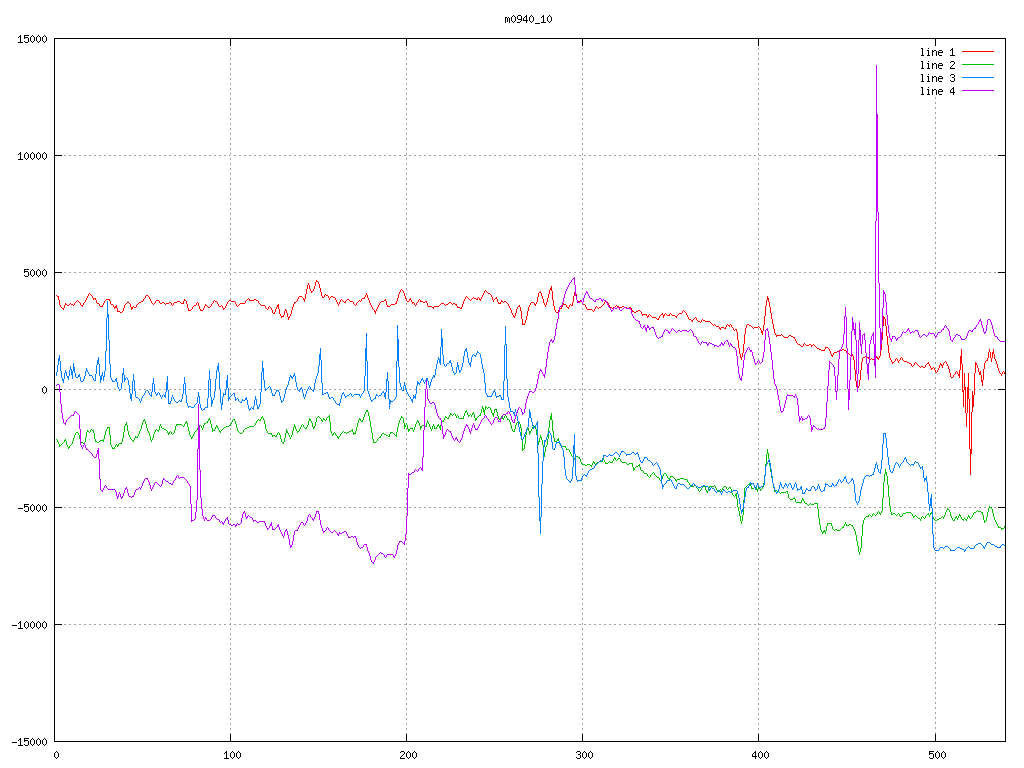Click the 15000 label on the y-axis
The image size is (1024, 768).
[32, 39]
